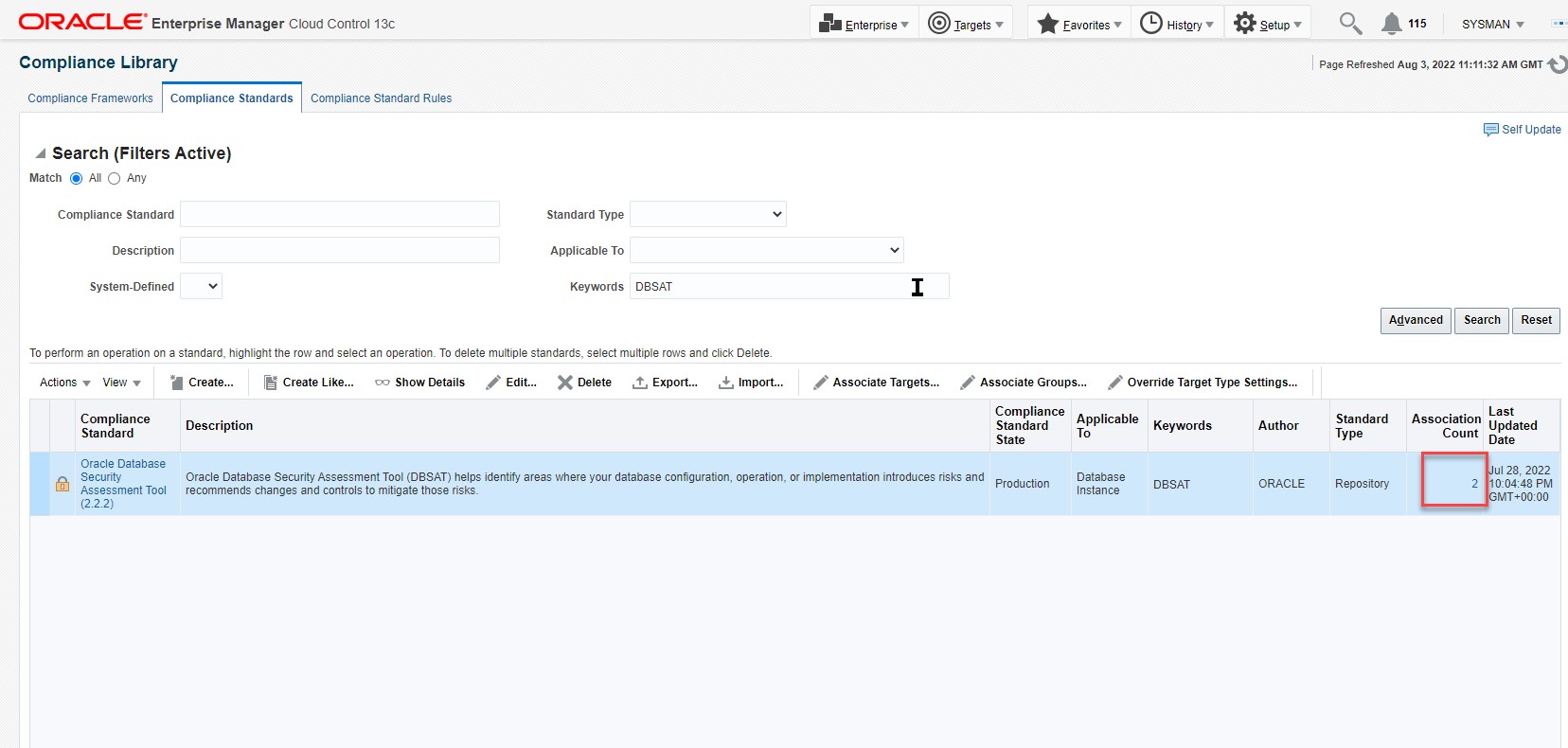
Task: Open the Targets menu
Action: pyautogui.click(x=966, y=24)
